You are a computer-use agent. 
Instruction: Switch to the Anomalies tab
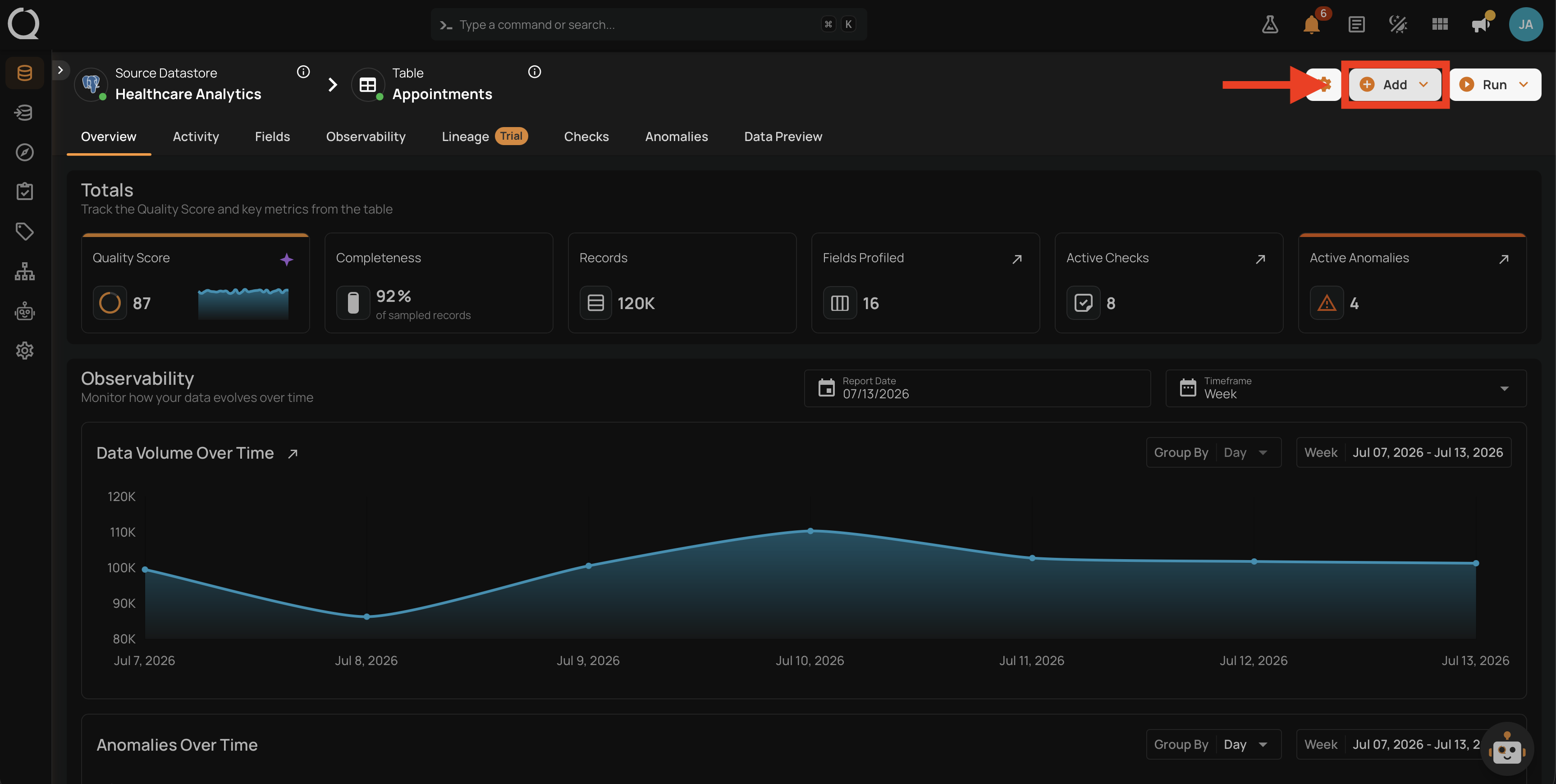coord(676,137)
